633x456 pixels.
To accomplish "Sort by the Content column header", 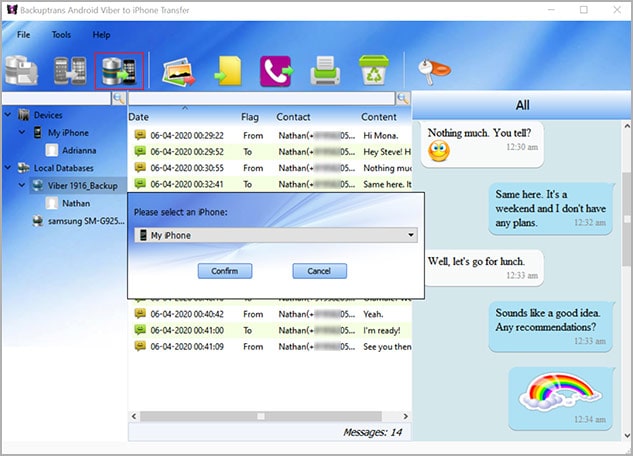I will (379, 117).
